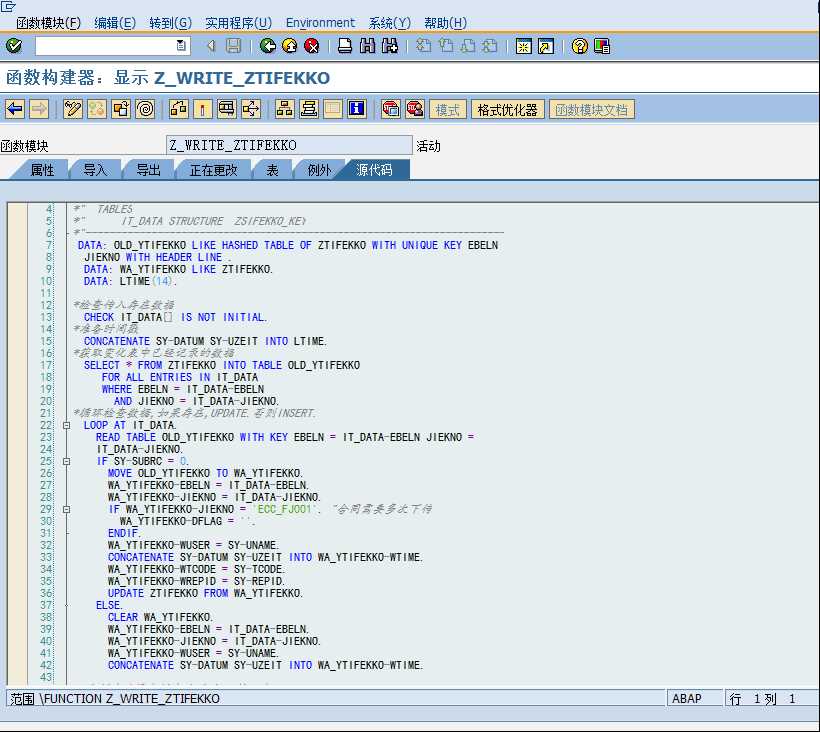This screenshot has width=820, height=732.
Task: Click the blue Help On info icon
Action: tap(357, 109)
